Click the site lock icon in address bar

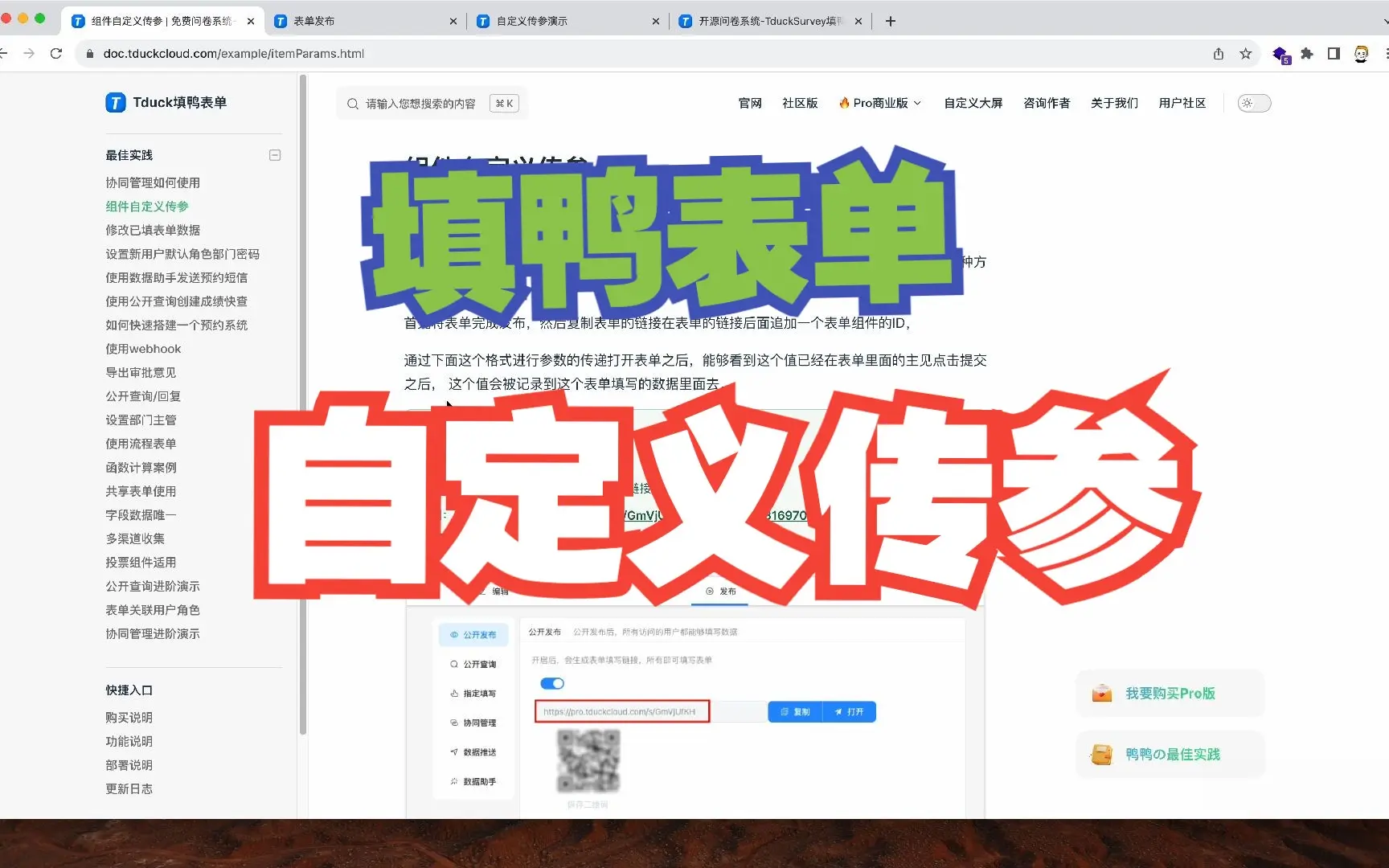point(90,54)
